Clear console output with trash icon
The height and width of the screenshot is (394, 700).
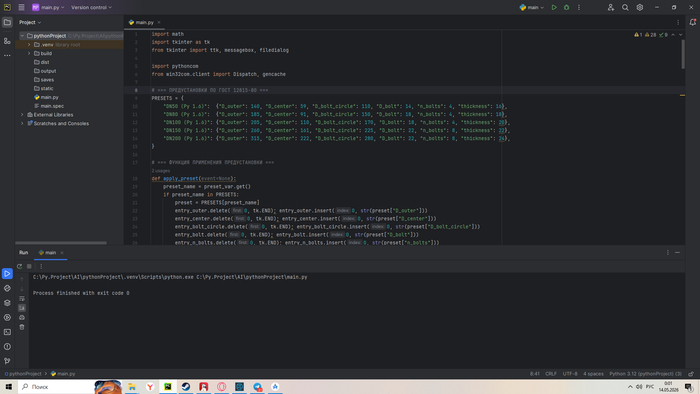point(22,327)
